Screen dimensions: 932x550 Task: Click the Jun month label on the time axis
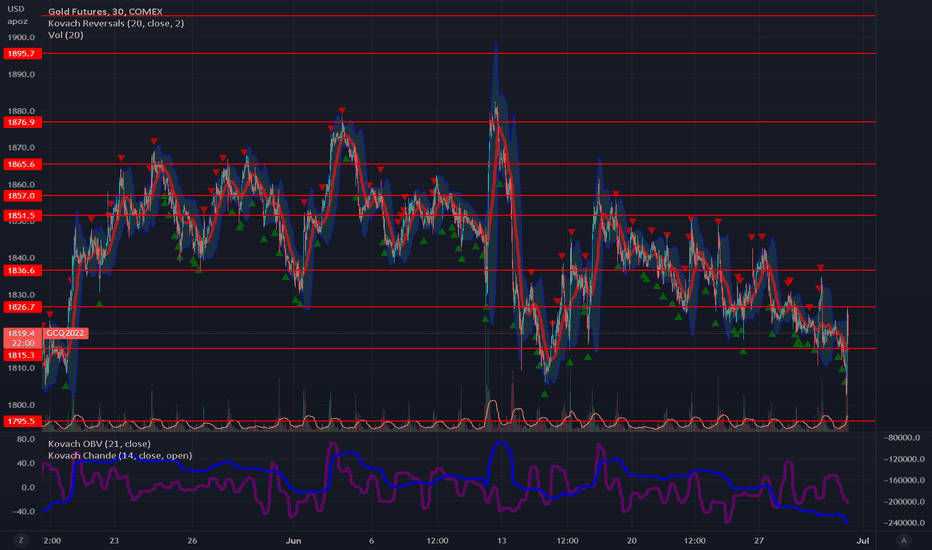click(294, 540)
